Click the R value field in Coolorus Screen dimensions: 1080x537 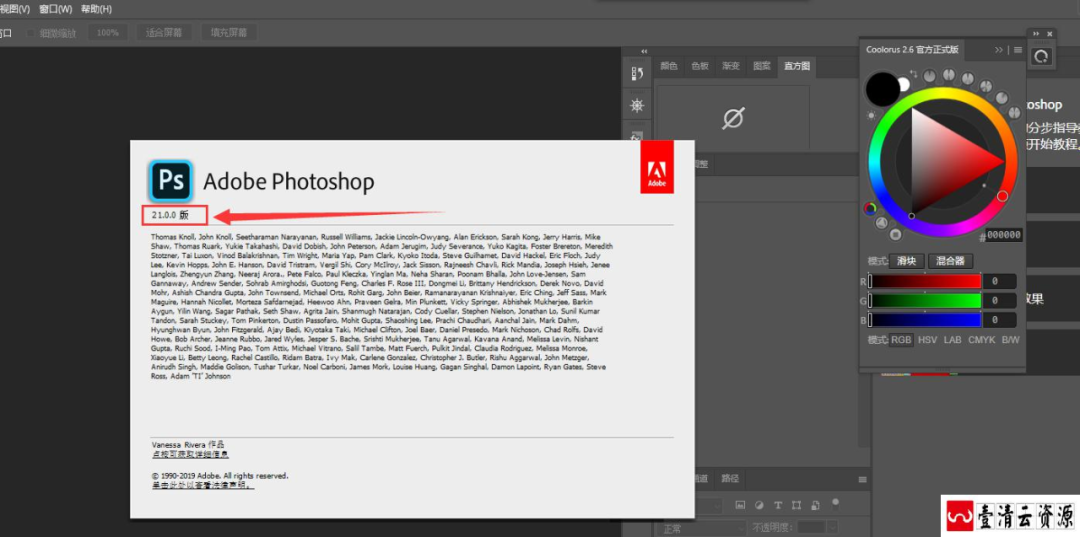[999, 282]
